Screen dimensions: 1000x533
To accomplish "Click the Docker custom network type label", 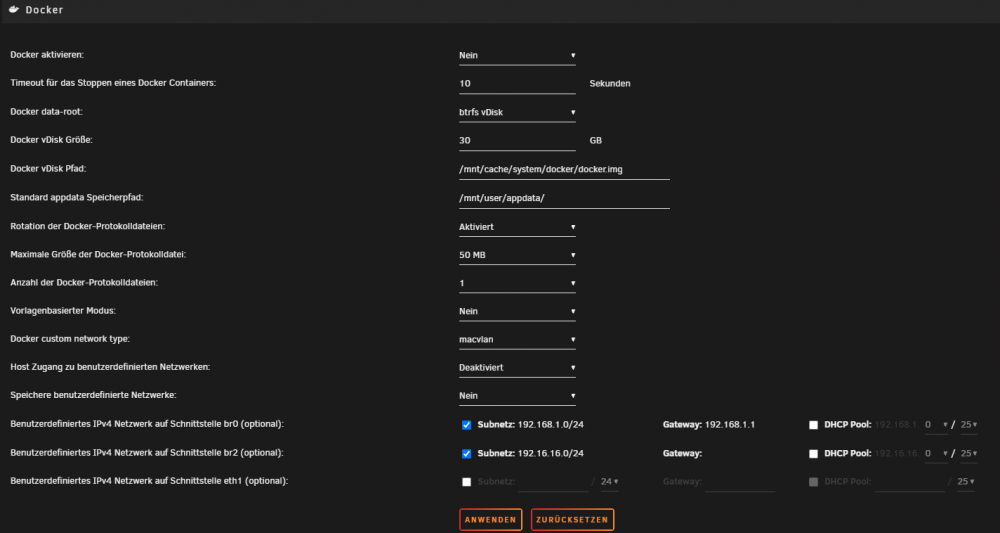I will coord(70,339).
